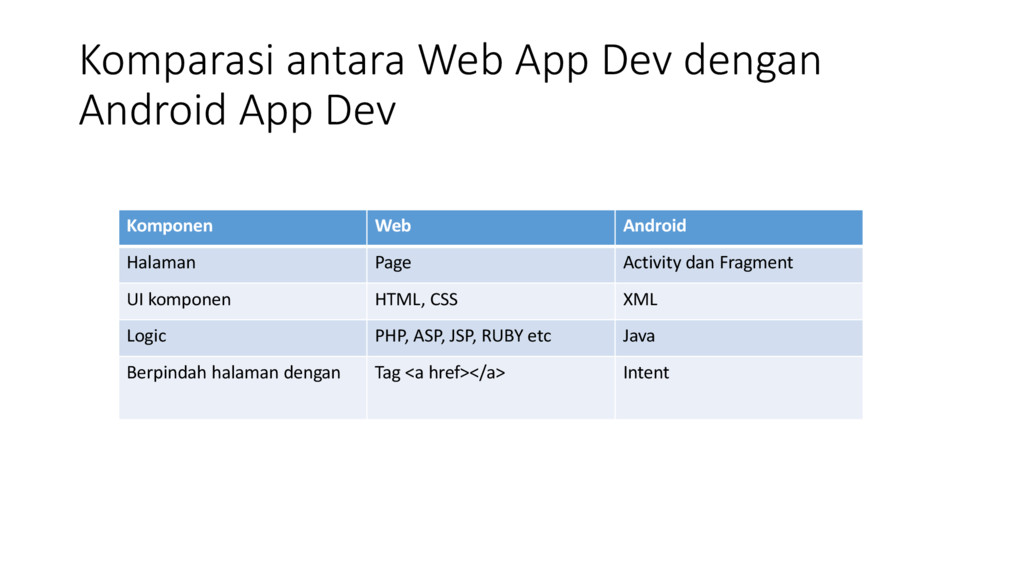Select the 'Komponen' header cell
This screenshot has height=576, width=1024.
(x=243, y=227)
